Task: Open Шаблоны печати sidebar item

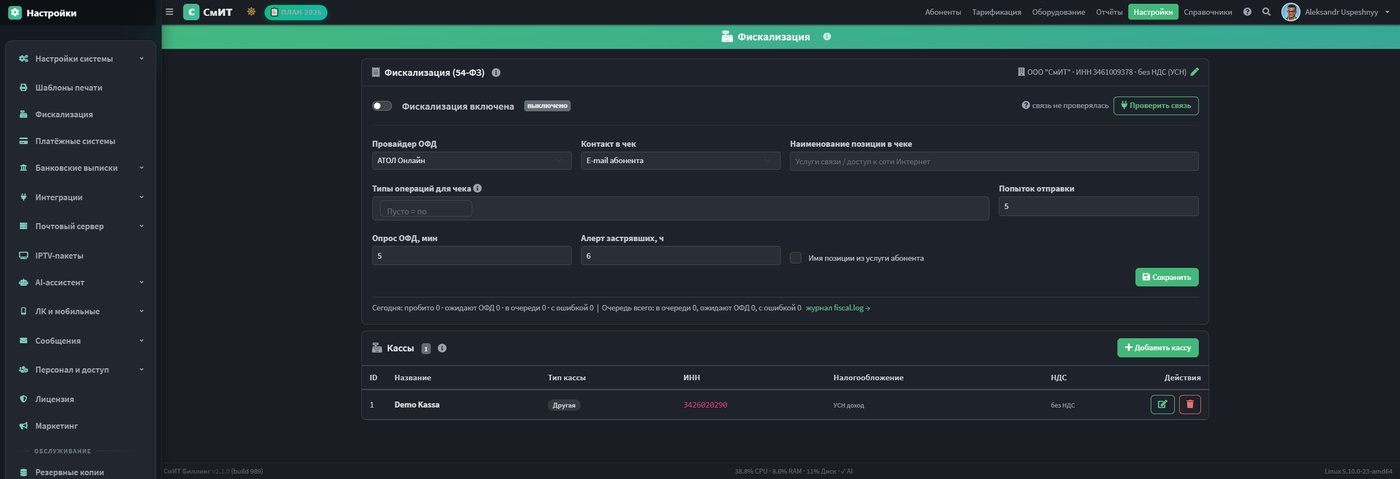Action: click(81, 87)
